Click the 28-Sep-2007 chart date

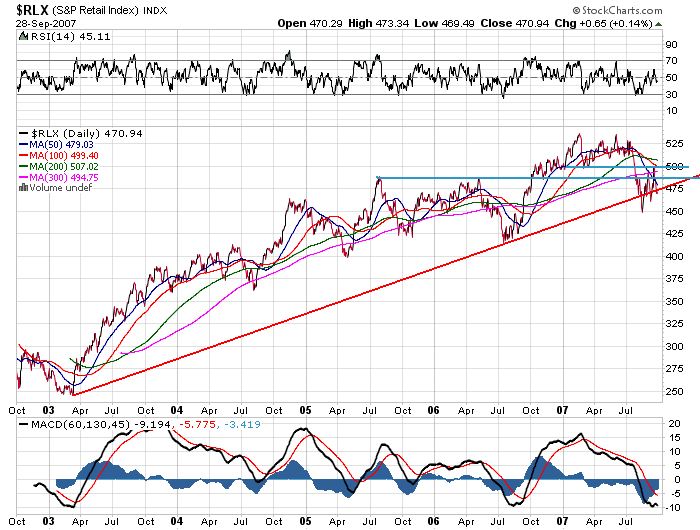pyautogui.click(x=46, y=24)
